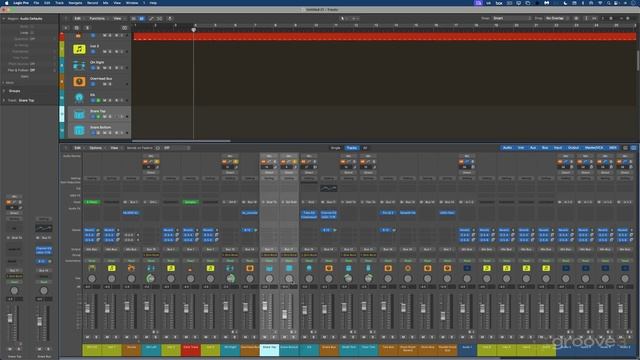Toggle input monitoring on Snare Top track
Viewport: 640px width, 360px height.
121,116
